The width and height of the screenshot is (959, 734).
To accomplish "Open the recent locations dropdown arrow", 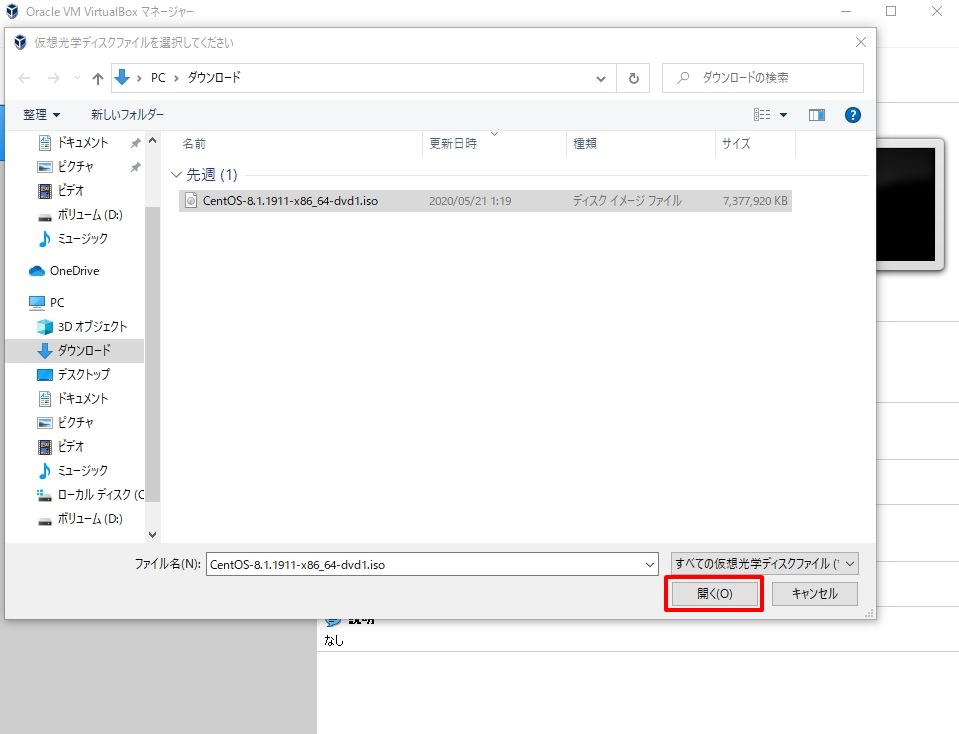I will click(x=77, y=78).
